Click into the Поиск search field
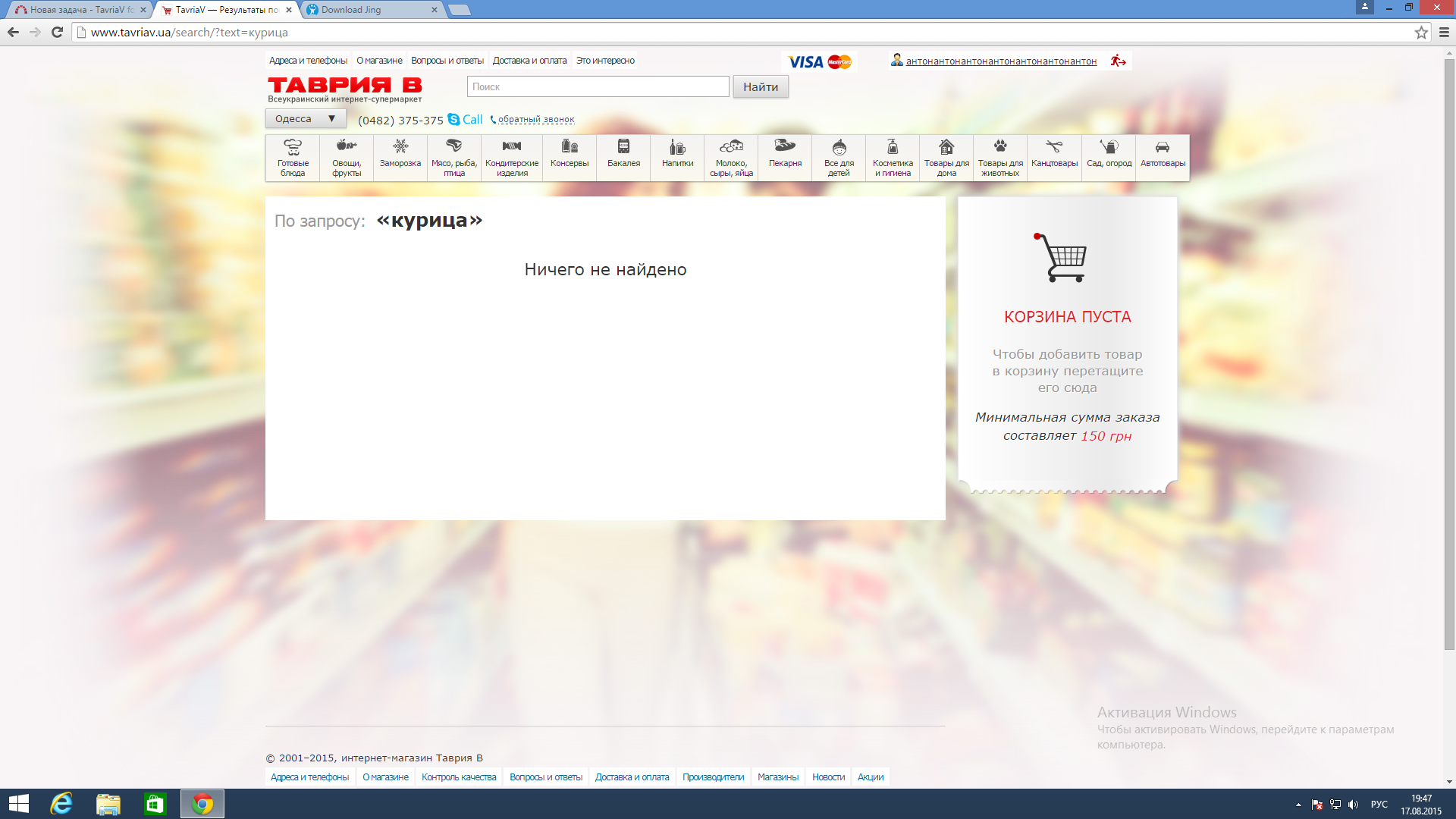Screen dimensions: 1456x819 [598, 87]
